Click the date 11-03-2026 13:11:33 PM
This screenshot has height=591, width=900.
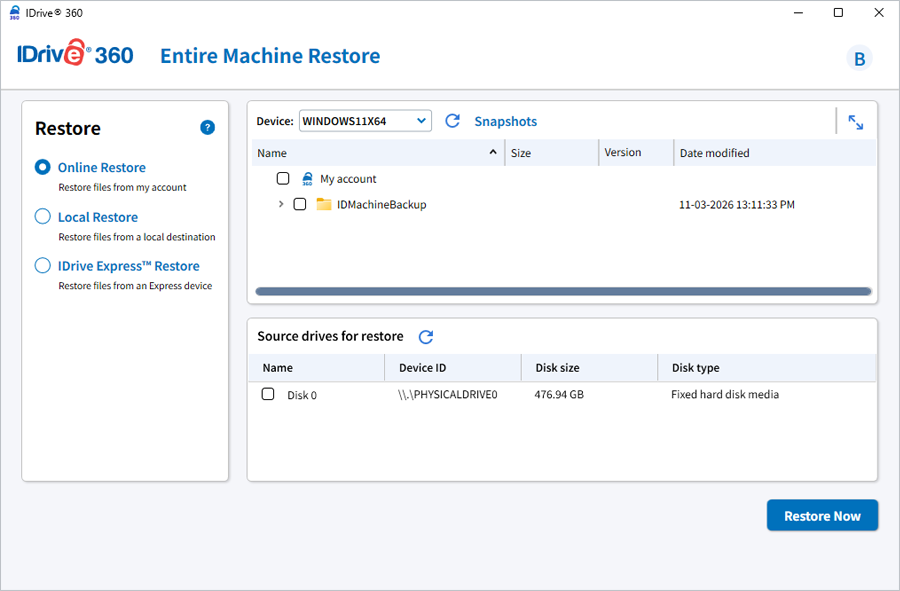737,205
